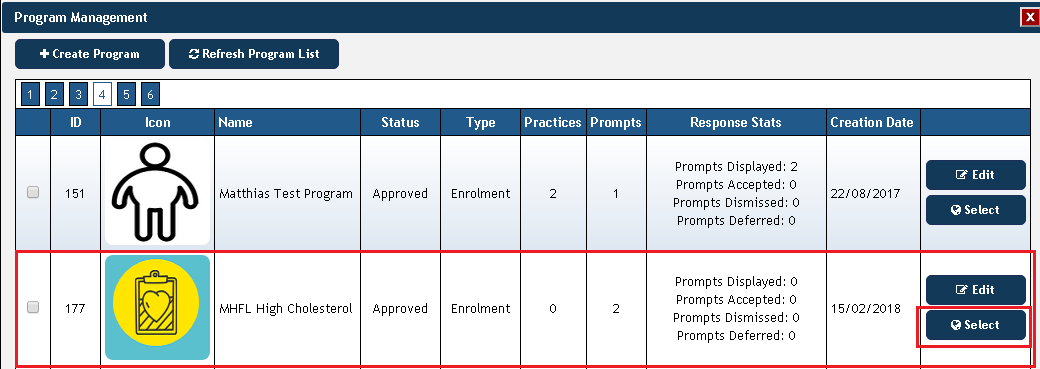This screenshot has width=1040, height=369.
Task: Click the body figure program icon
Action: [x=157, y=193]
